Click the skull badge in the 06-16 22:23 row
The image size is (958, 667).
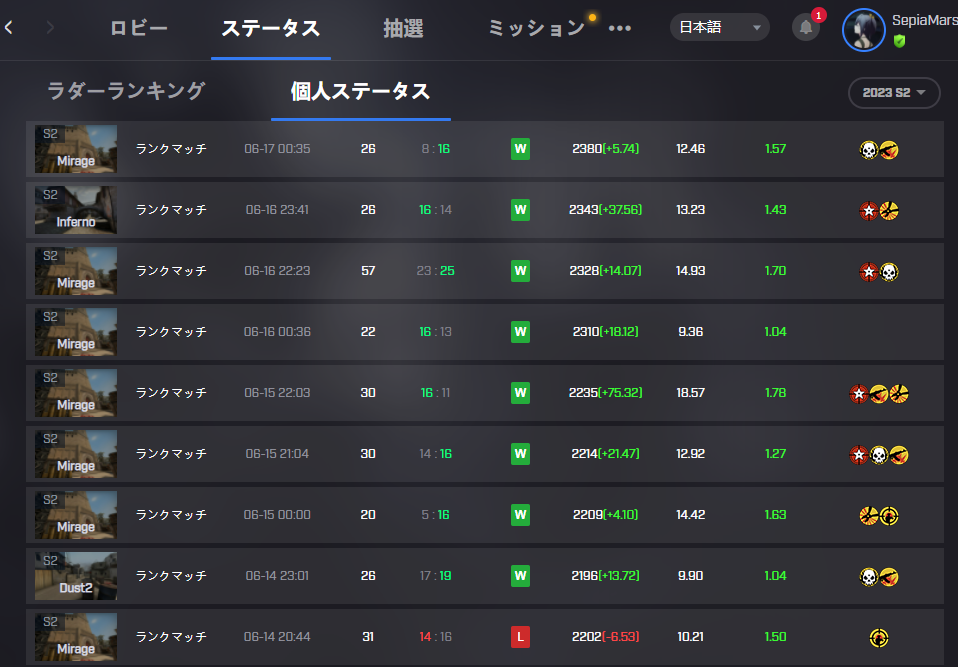pyautogui.click(x=889, y=272)
